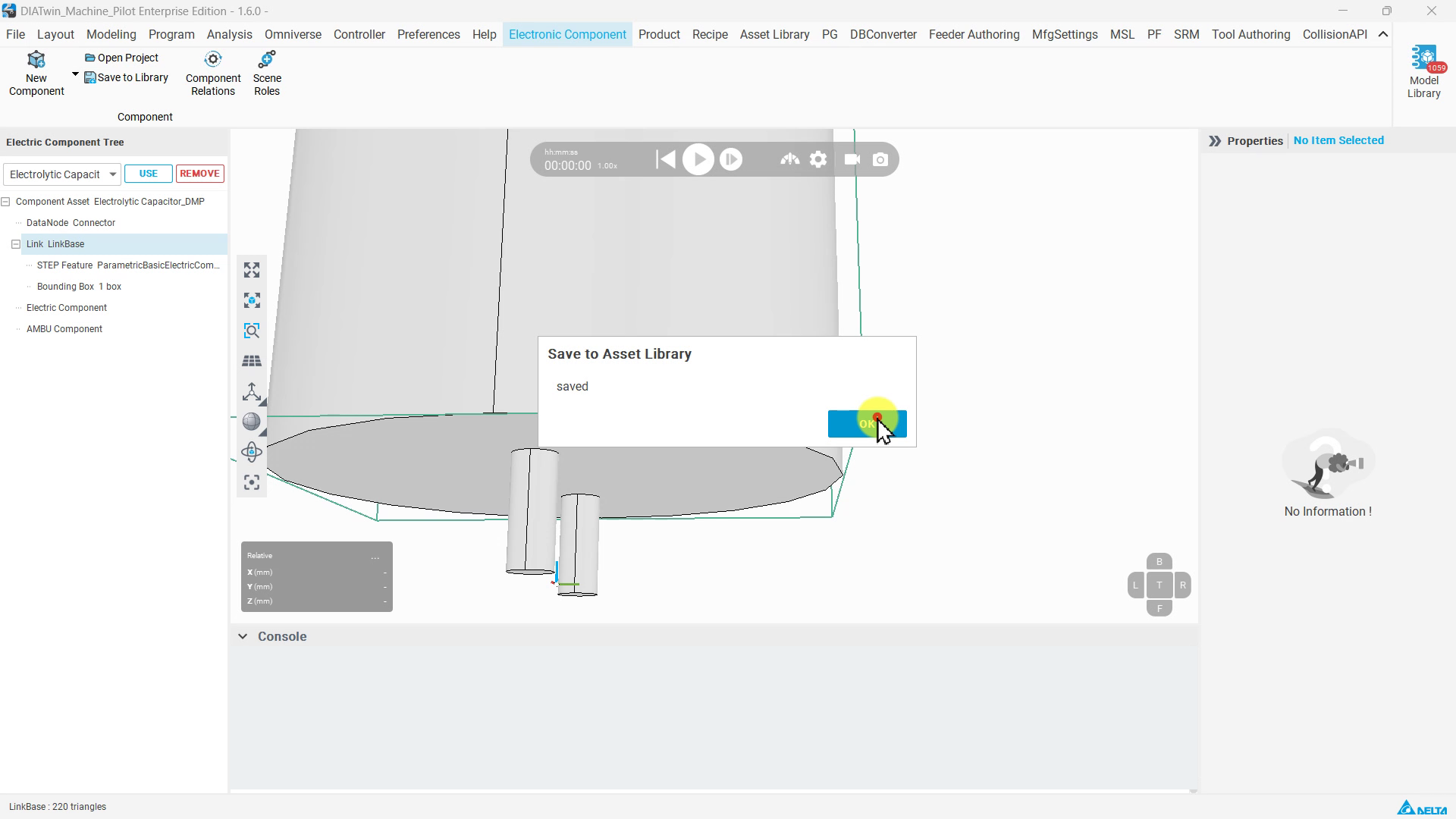Collapse the Console panel
1456x819 pixels.
[x=243, y=636]
